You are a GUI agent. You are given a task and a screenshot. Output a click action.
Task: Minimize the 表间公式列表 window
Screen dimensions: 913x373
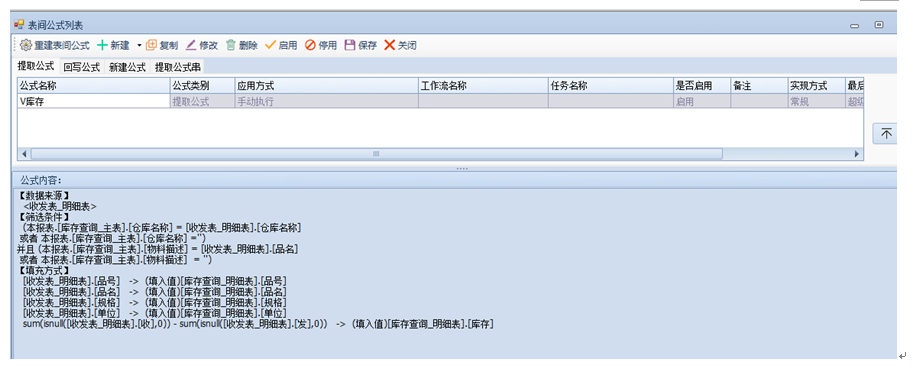[x=854, y=26]
